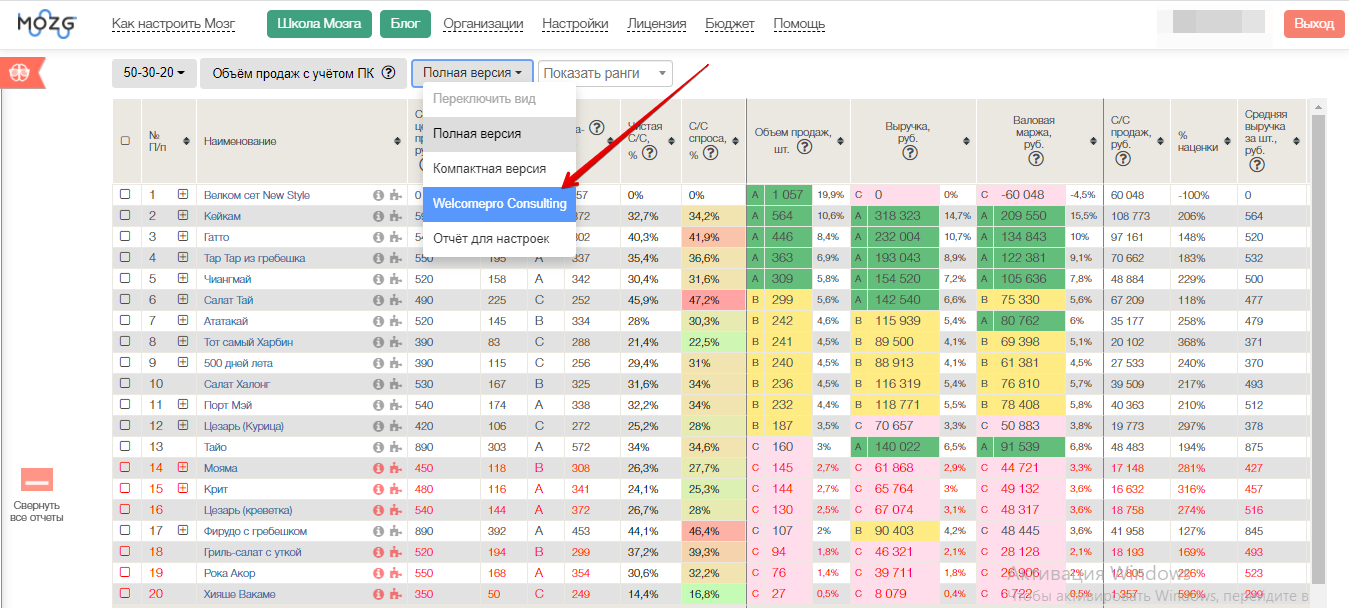
Task: Tick the checkbox for row 14 Мояма
Action: [x=125, y=467]
